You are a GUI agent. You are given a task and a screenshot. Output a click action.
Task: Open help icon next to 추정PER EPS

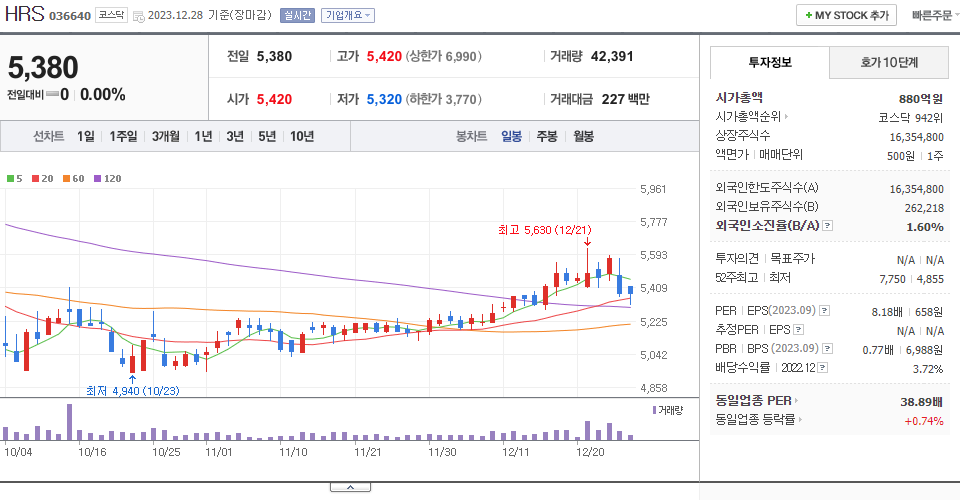coord(798,330)
